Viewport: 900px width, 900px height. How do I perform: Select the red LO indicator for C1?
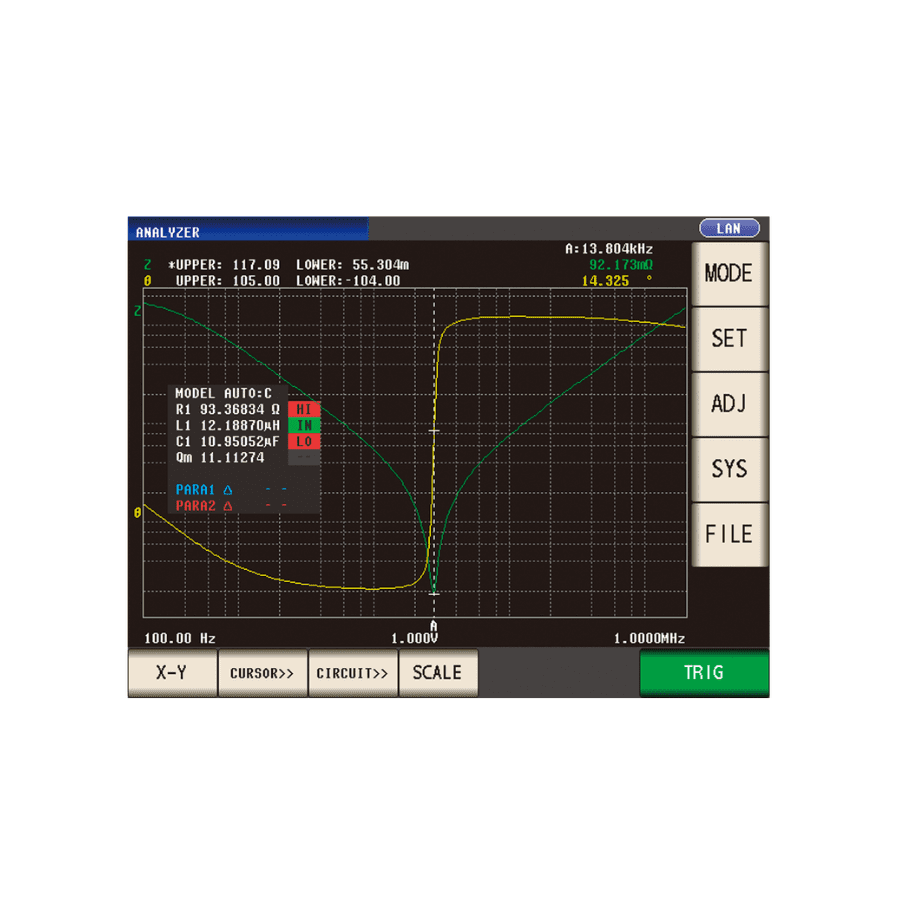click(x=304, y=442)
